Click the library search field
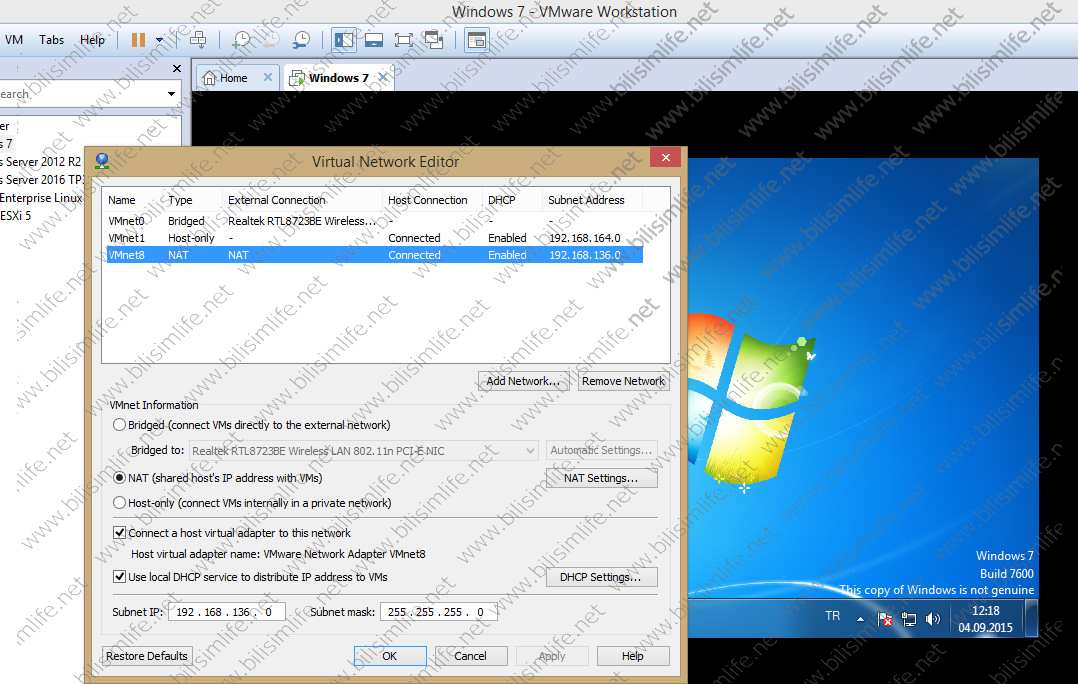 point(81,93)
